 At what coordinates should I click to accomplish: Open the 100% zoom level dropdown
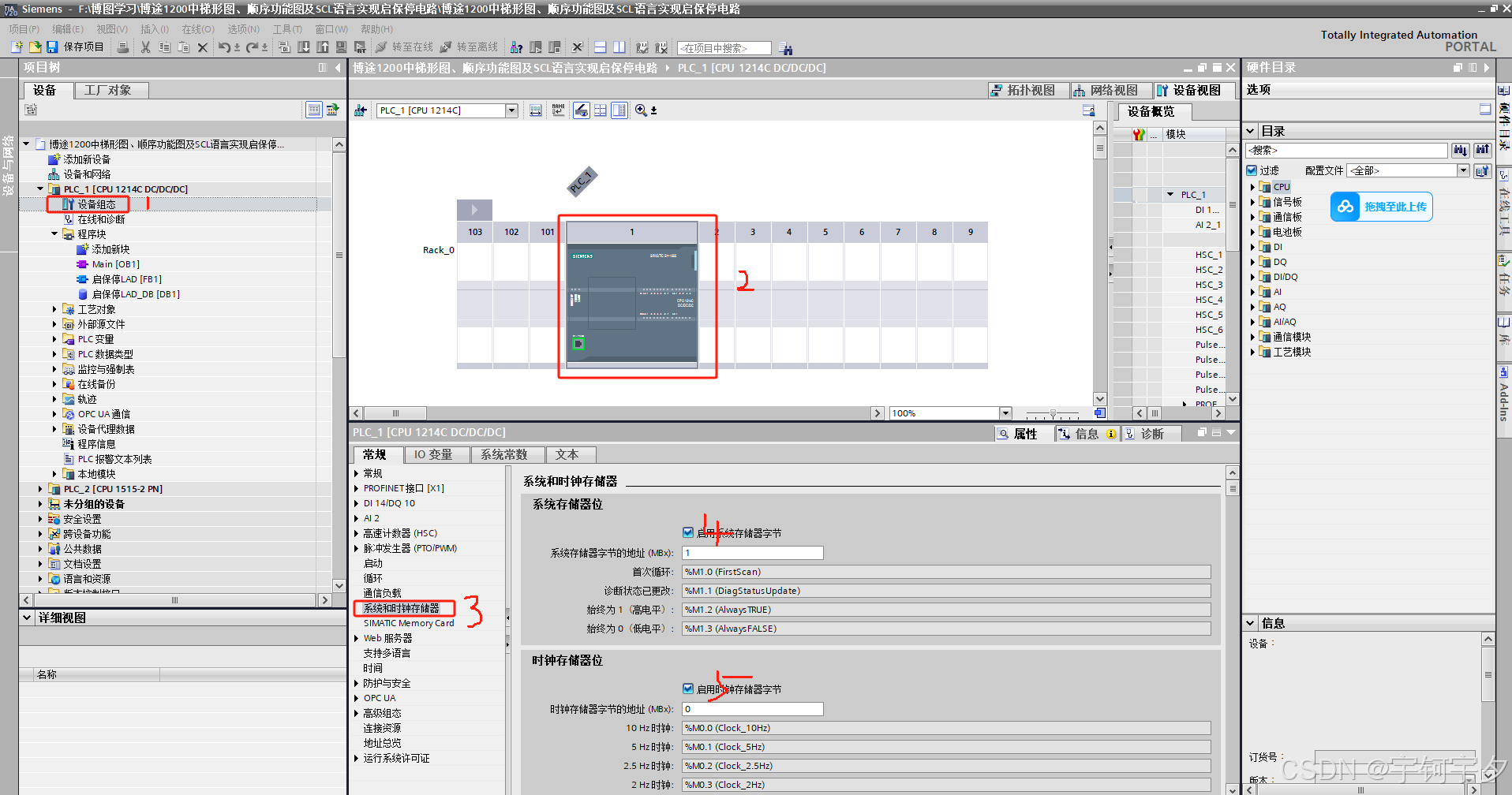tap(1005, 413)
